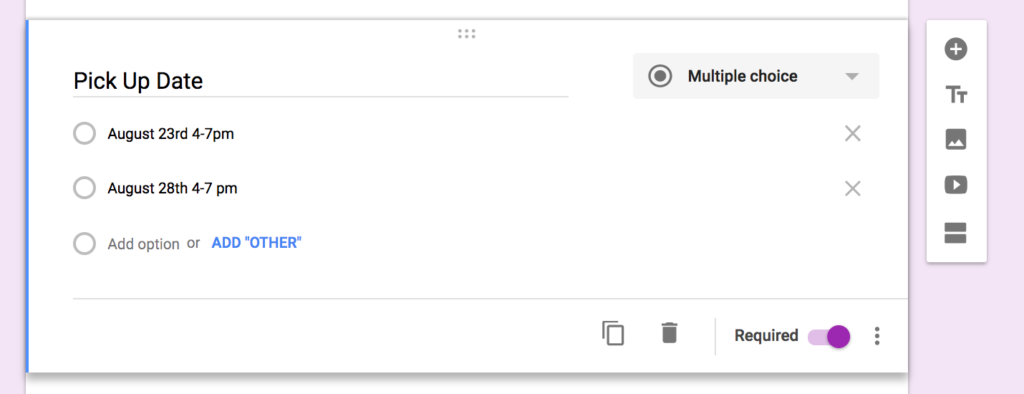Delete question with the trash icon

pos(669,333)
